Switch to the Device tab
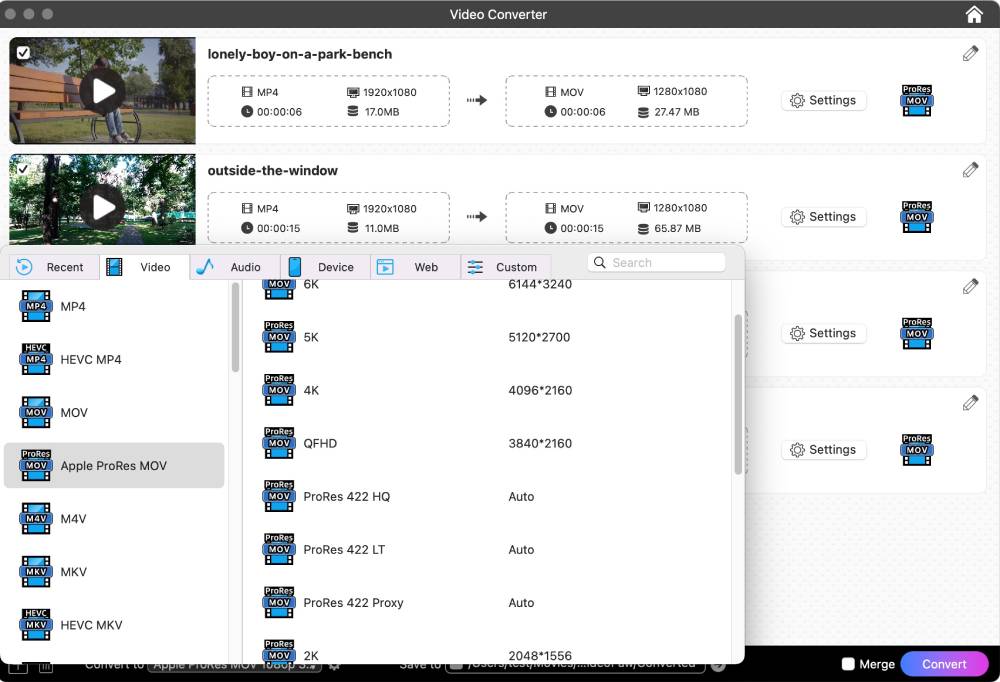 tap(326, 267)
